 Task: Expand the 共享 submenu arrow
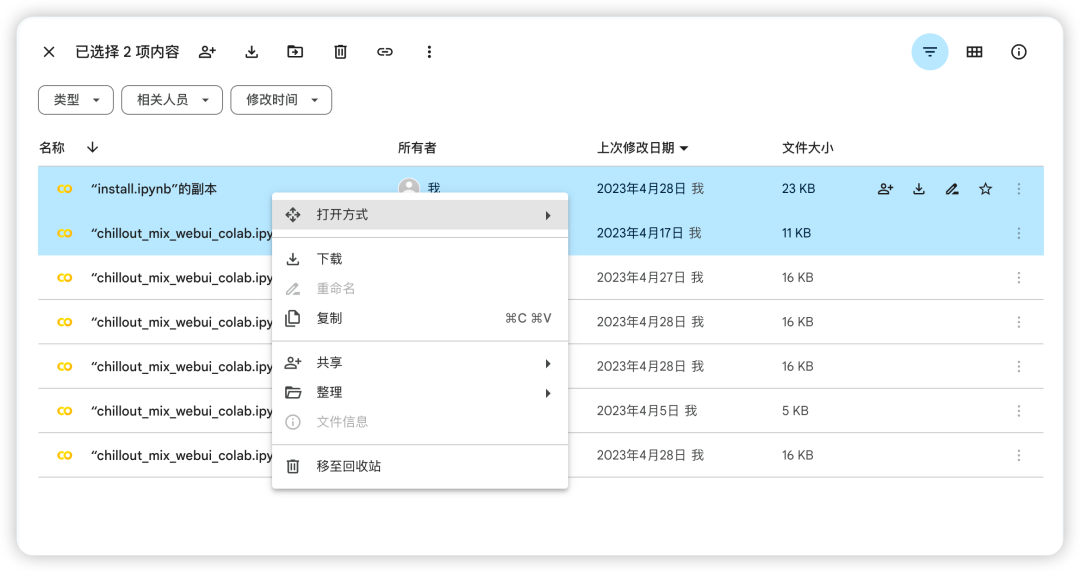[548, 364]
